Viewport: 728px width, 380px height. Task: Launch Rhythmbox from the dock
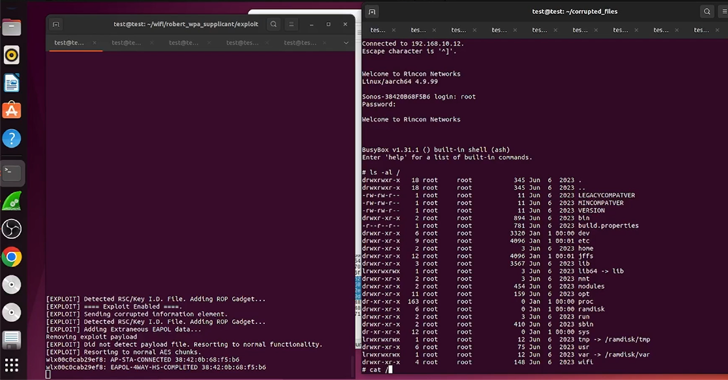point(12,55)
